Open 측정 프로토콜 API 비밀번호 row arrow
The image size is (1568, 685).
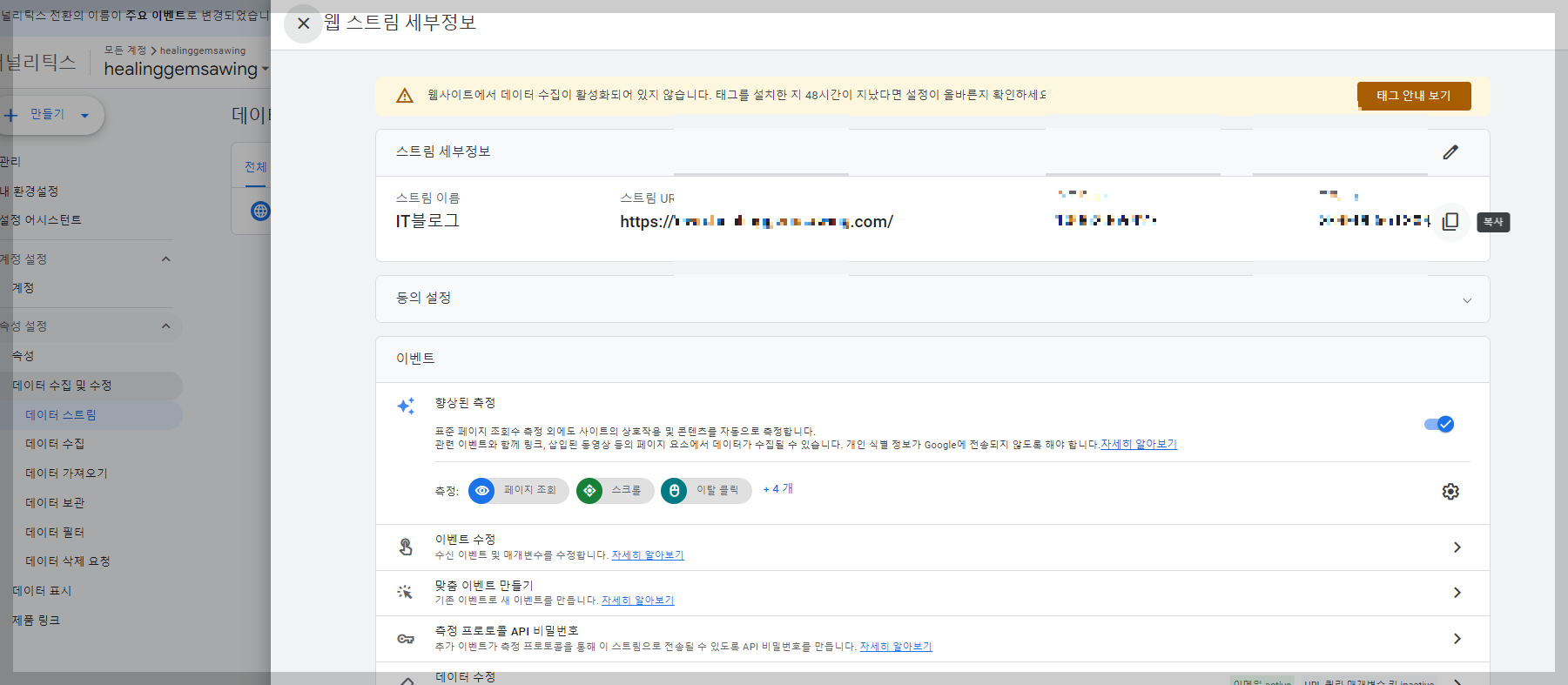coord(1457,639)
